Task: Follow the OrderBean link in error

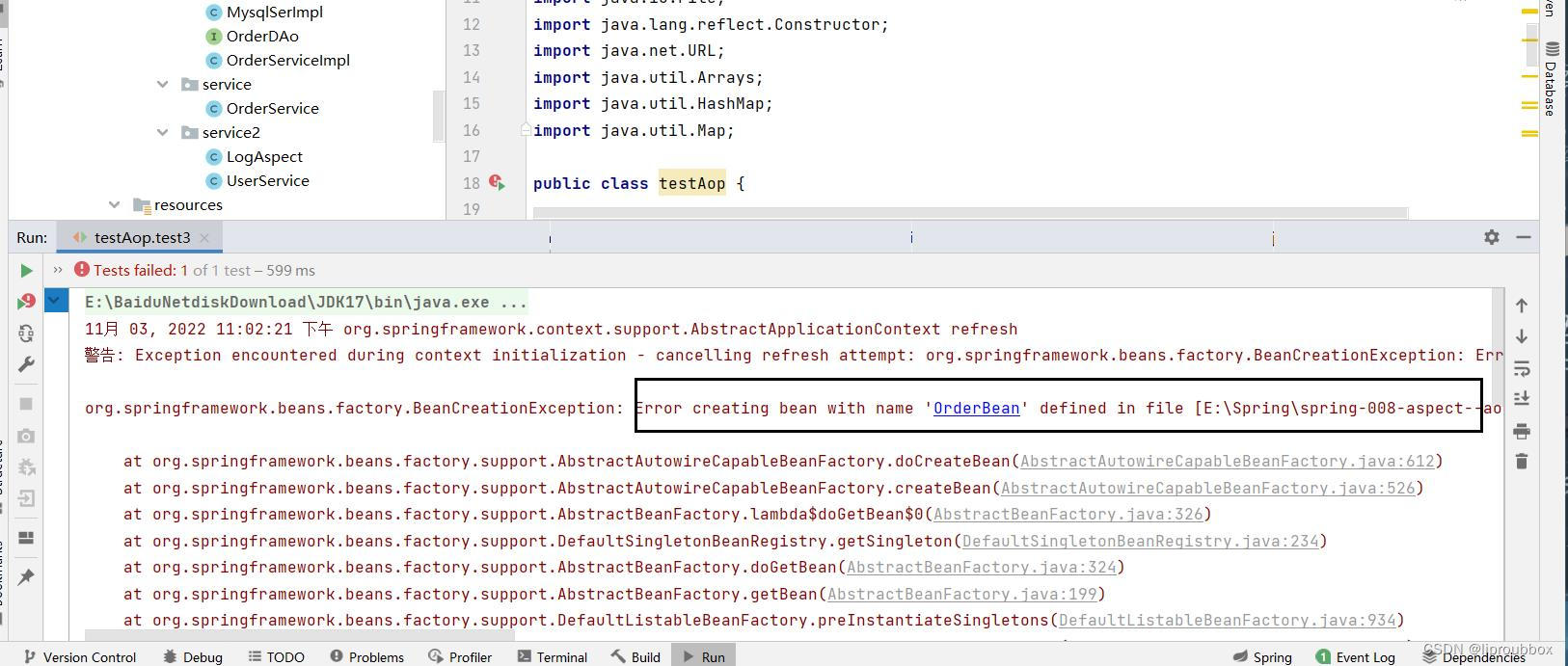Action: [976, 408]
